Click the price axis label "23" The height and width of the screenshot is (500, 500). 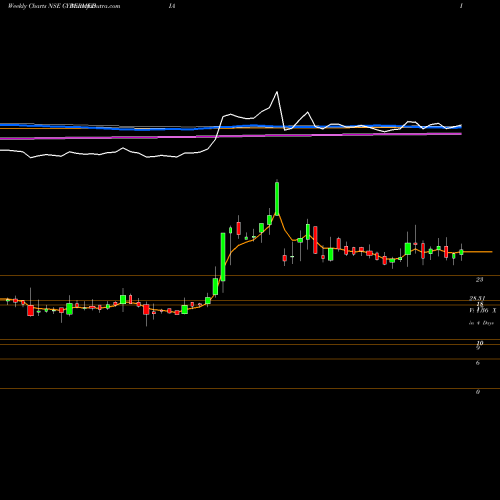(x=479, y=280)
